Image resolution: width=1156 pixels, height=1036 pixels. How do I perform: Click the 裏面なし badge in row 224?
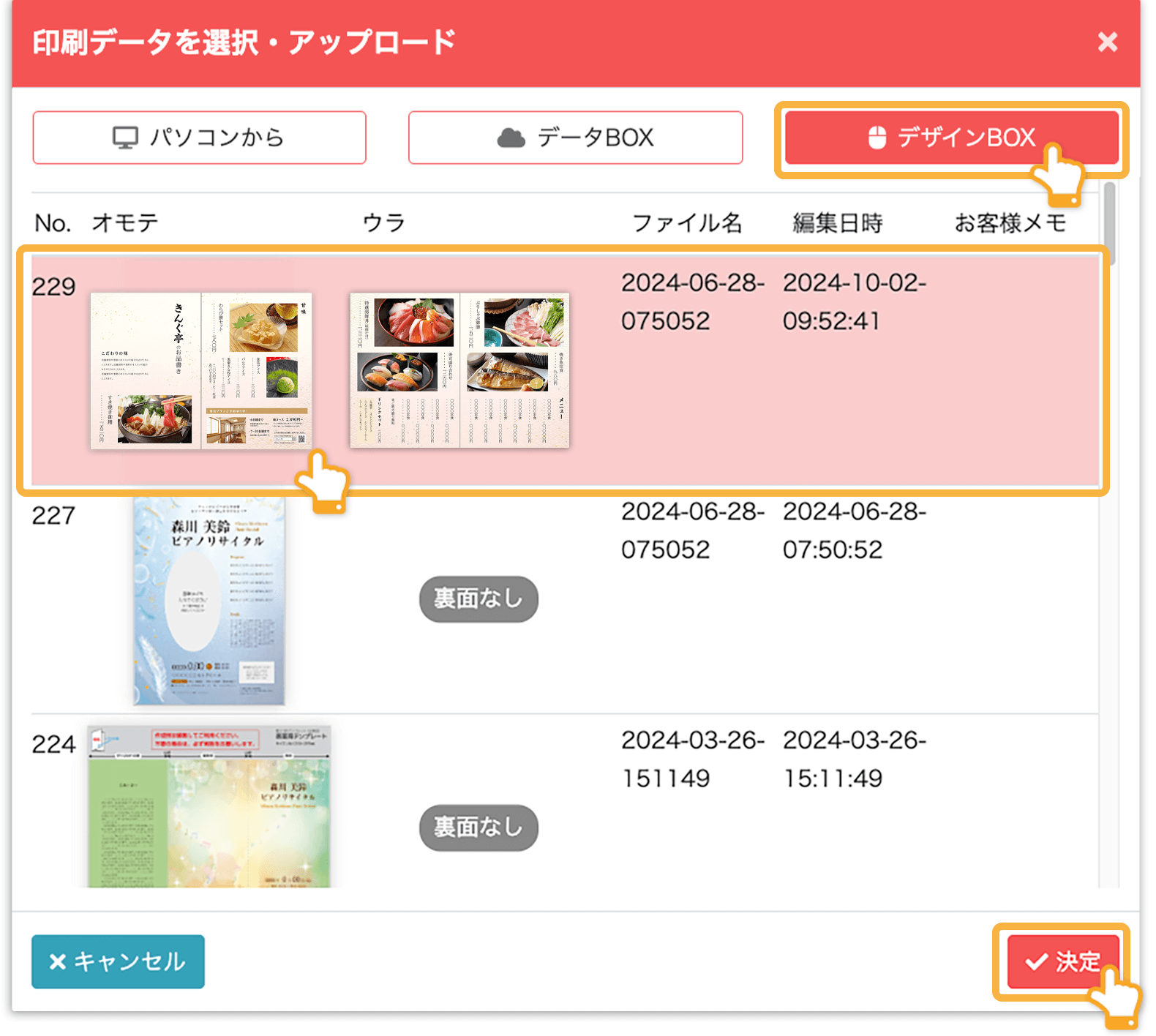[478, 827]
